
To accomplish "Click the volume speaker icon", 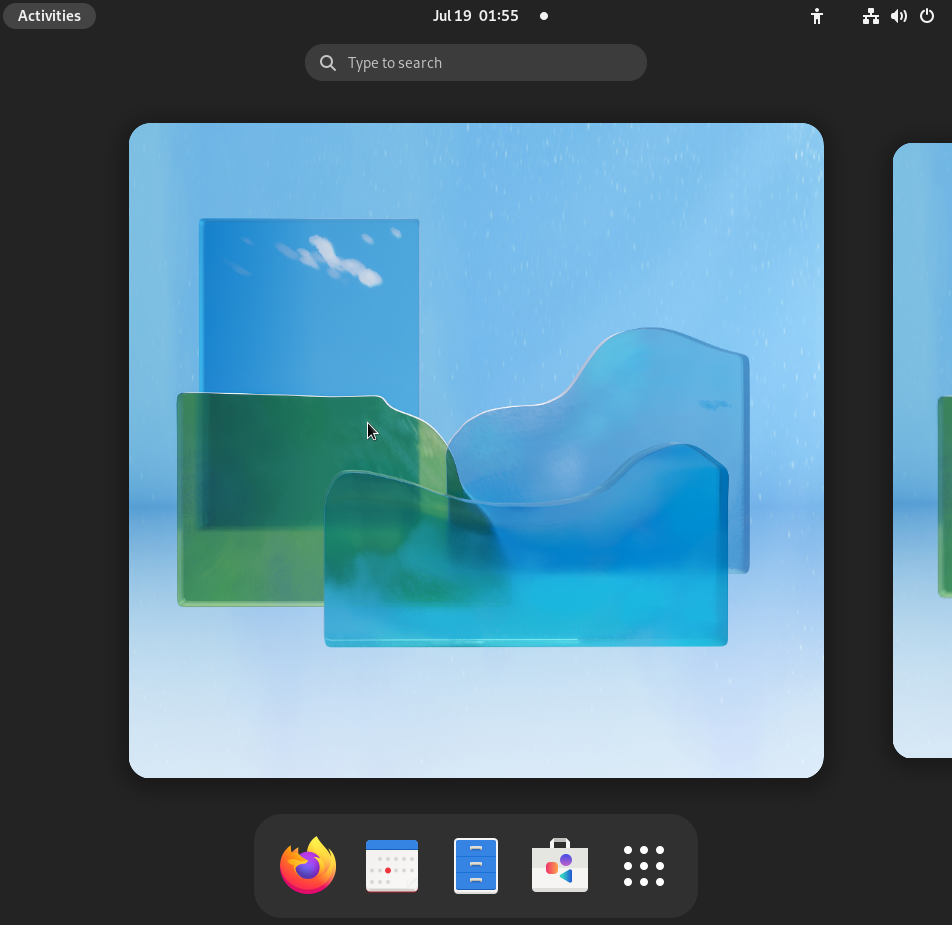I will point(899,16).
